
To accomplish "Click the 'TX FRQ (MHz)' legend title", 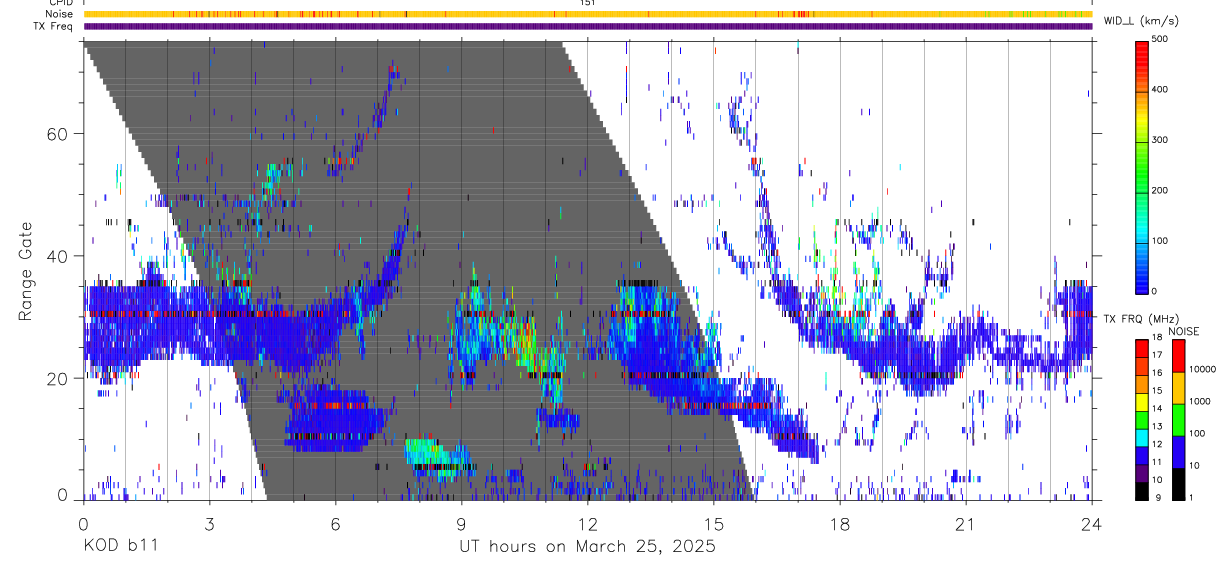I will point(1140,319).
